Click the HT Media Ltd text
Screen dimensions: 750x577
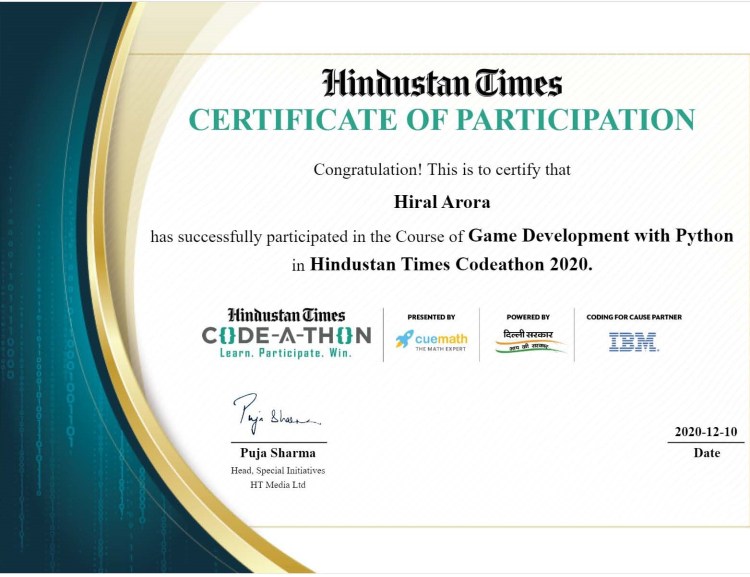pos(279,485)
